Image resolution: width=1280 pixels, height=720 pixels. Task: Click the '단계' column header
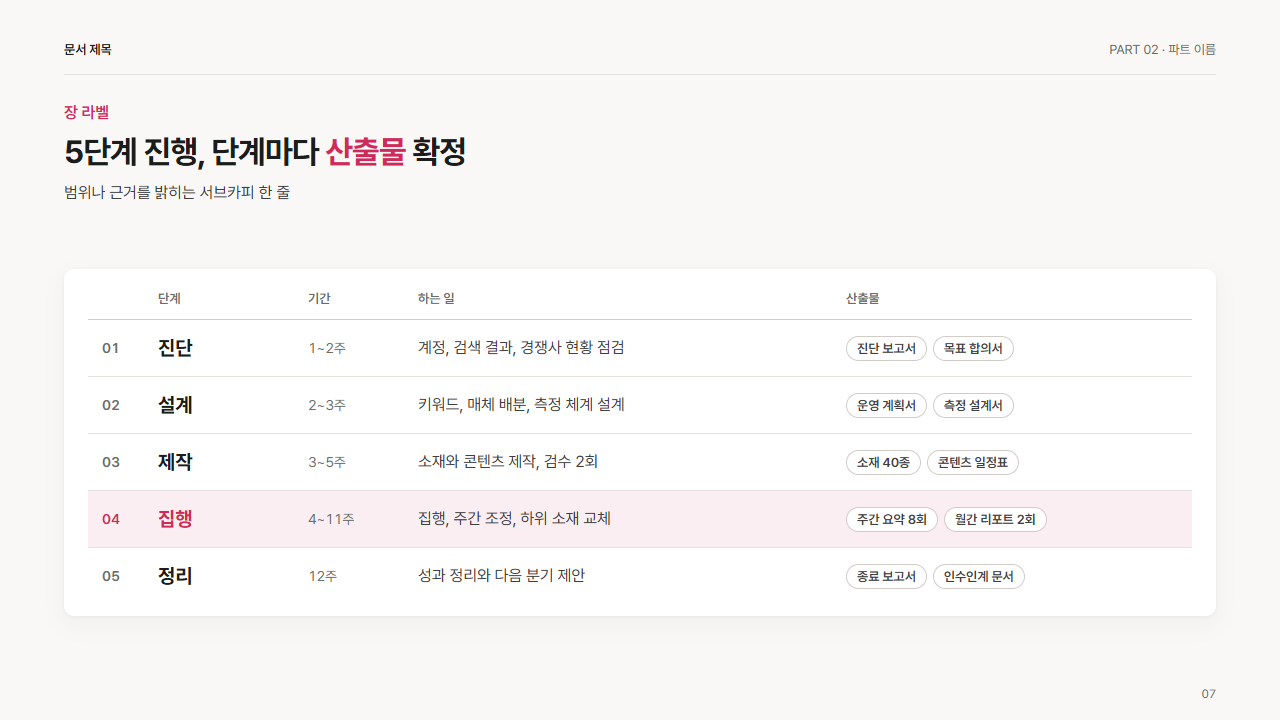[x=169, y=298]
